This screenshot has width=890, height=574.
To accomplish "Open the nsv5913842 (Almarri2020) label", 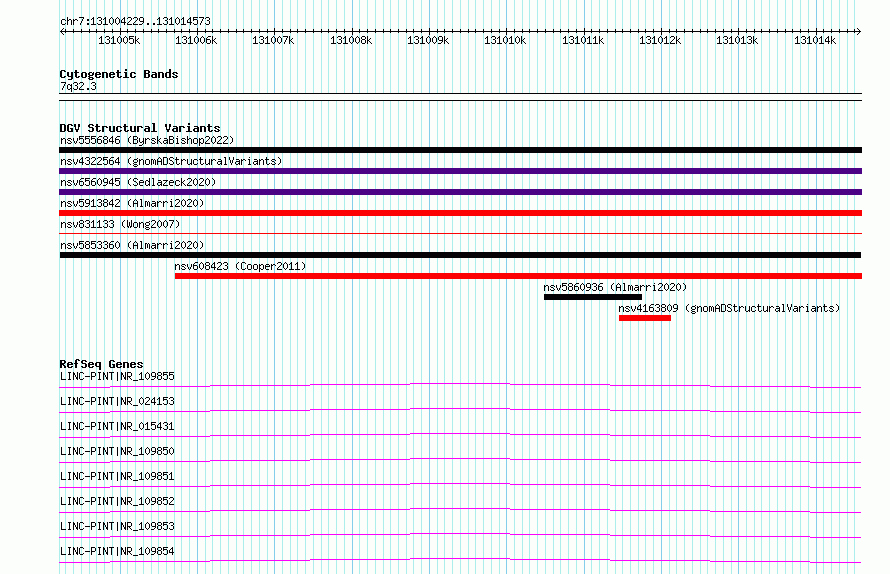I will click(132, 203).
